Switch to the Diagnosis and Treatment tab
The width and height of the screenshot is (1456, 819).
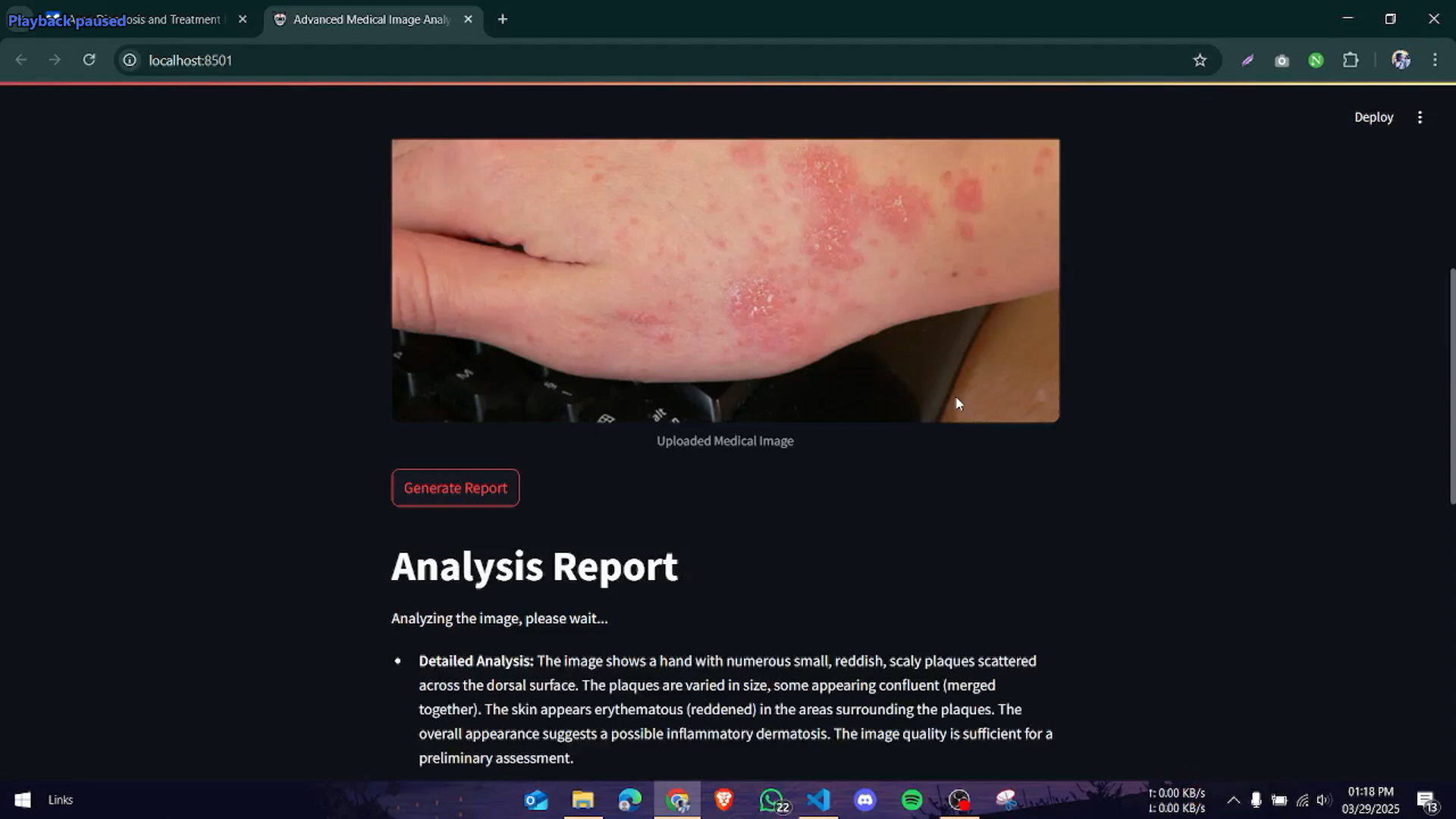click(x=173, y=20)
